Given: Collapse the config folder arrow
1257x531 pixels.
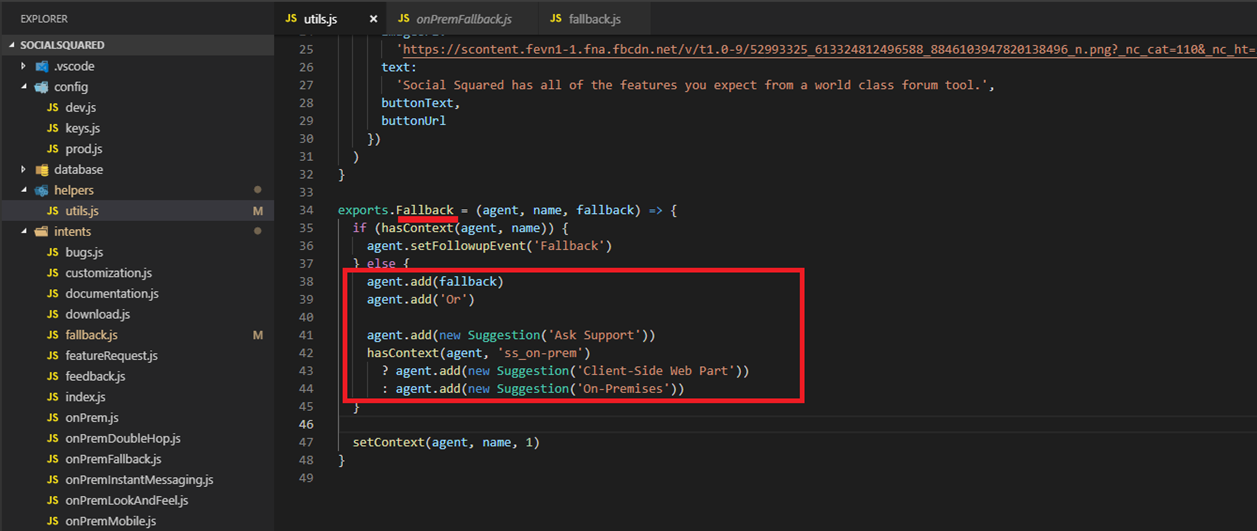Looking at the screenshot, I should coord(24,87).
